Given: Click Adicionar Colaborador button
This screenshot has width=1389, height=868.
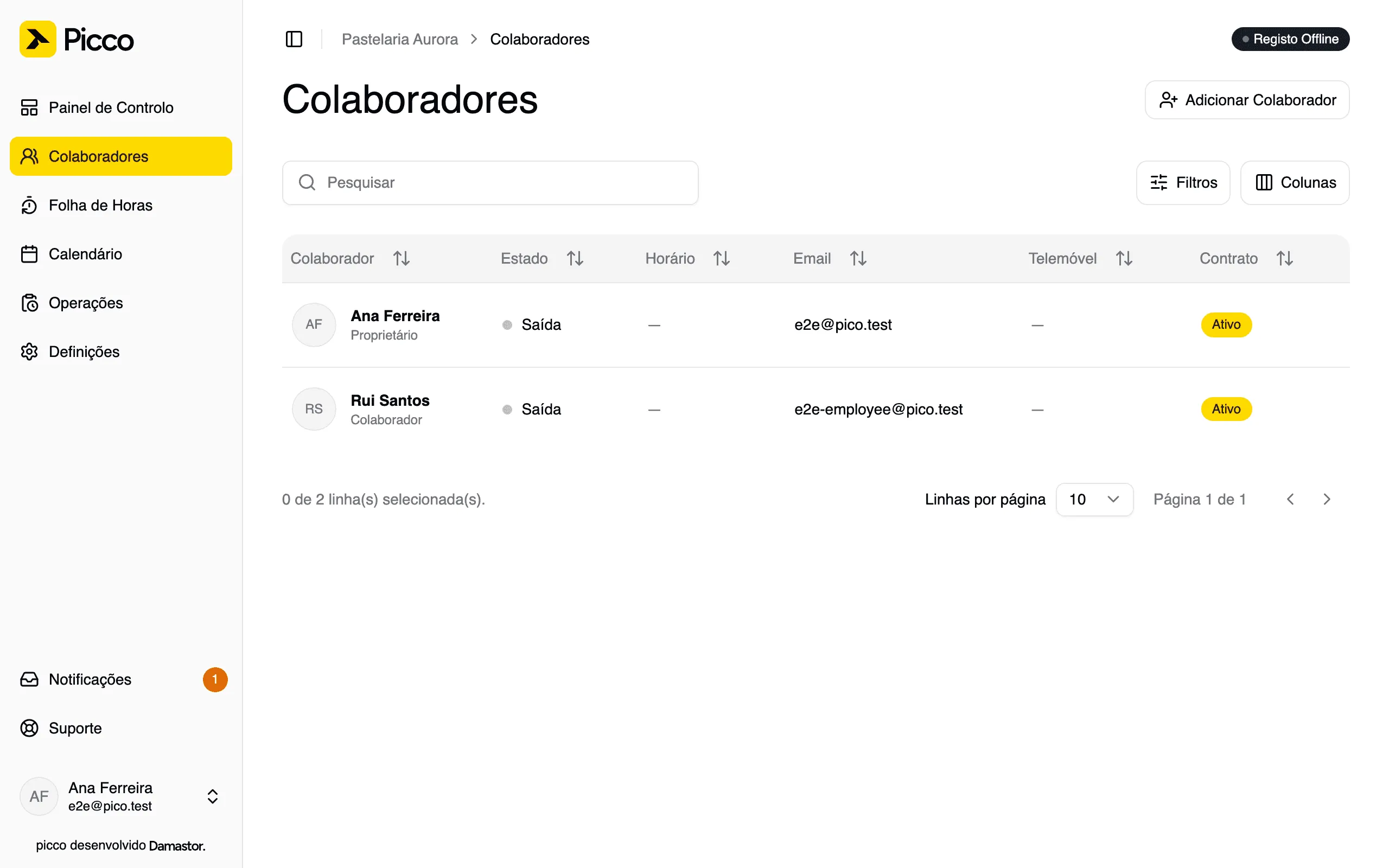Looking at the screenshot, I should point(1247,100).
